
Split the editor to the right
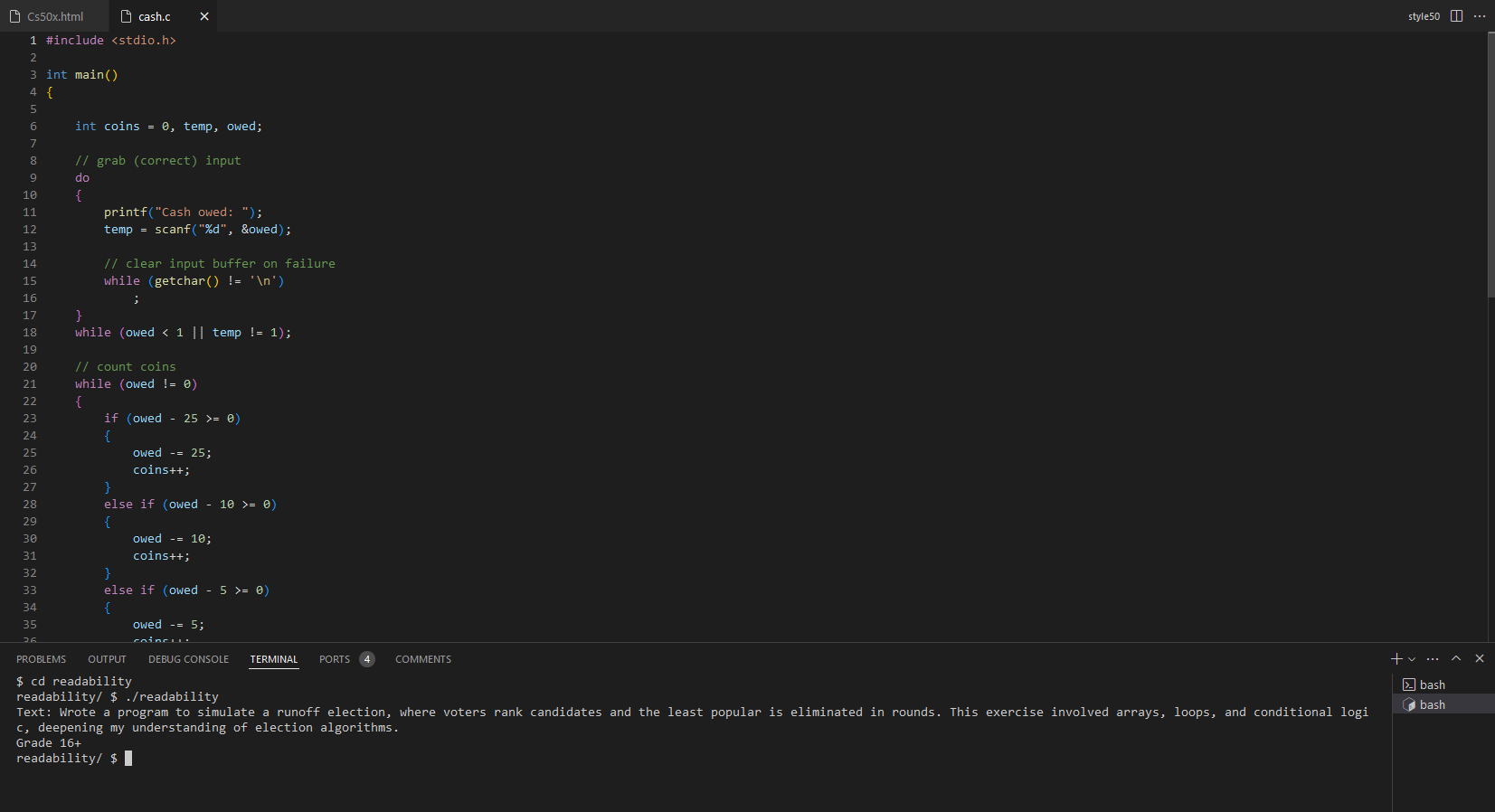(x=1456, y=16)
